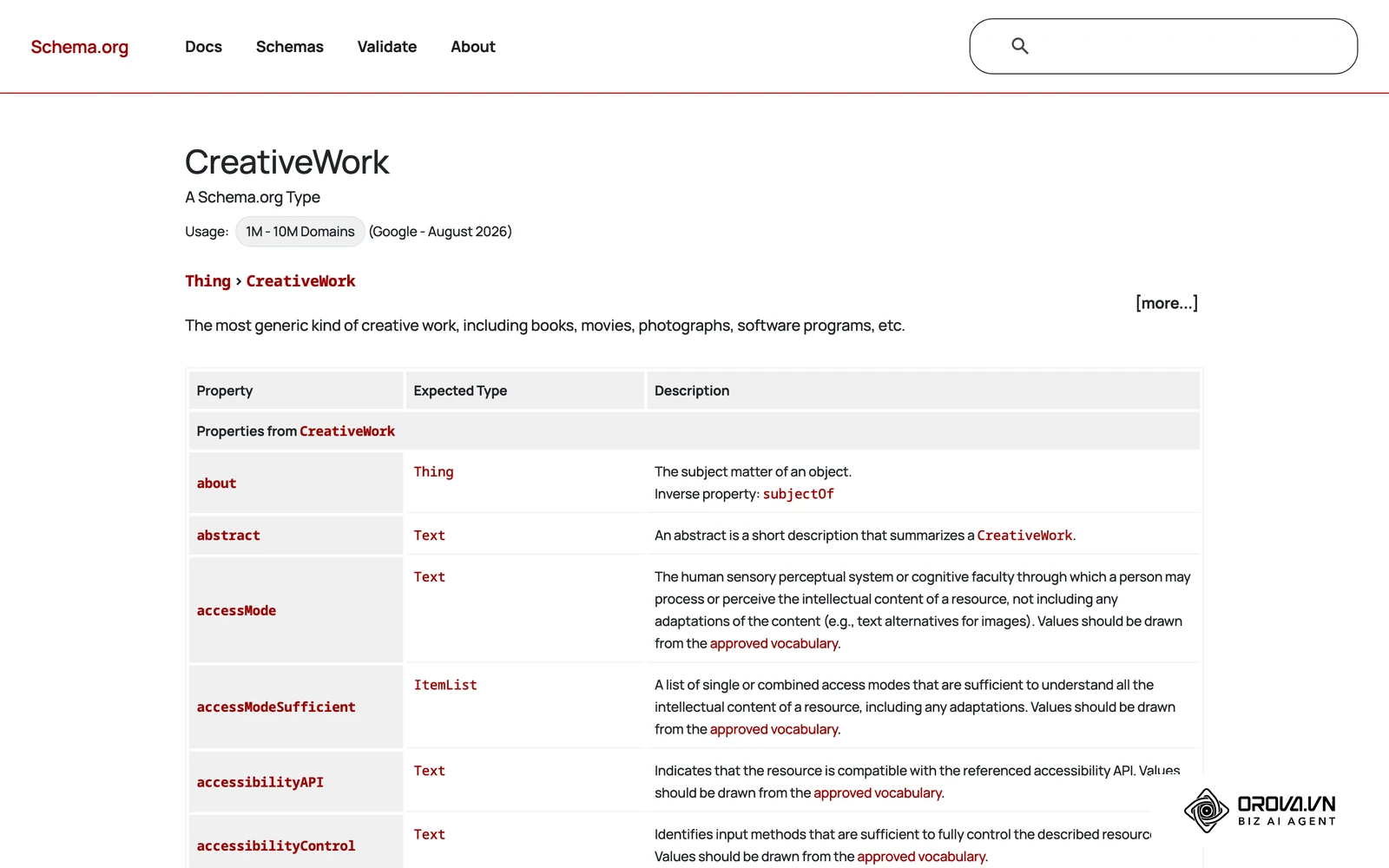Click the 1M - 10M Domains usage badge

pos(300,232)
